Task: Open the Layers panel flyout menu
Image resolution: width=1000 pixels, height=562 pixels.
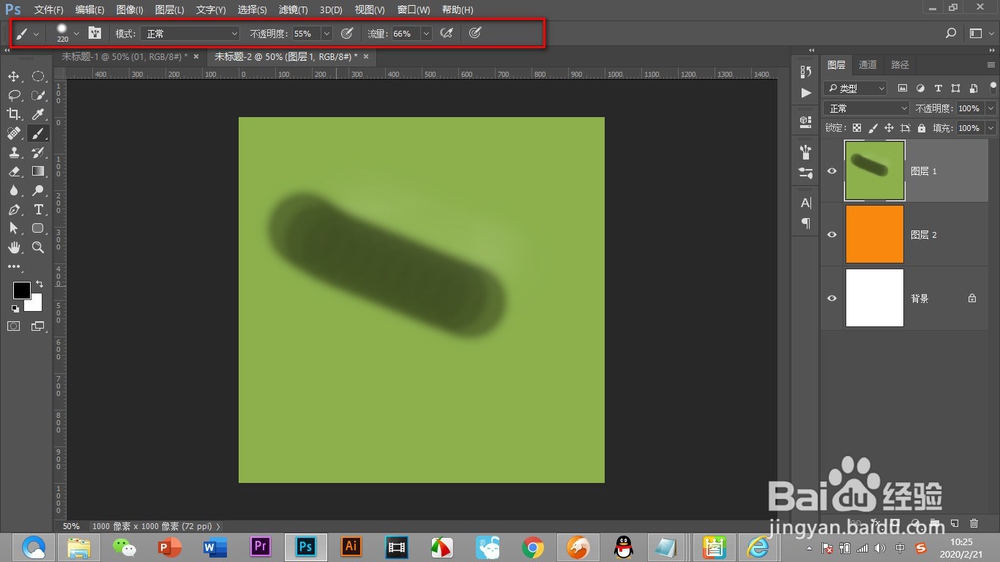Action: (x=990, y=64)
